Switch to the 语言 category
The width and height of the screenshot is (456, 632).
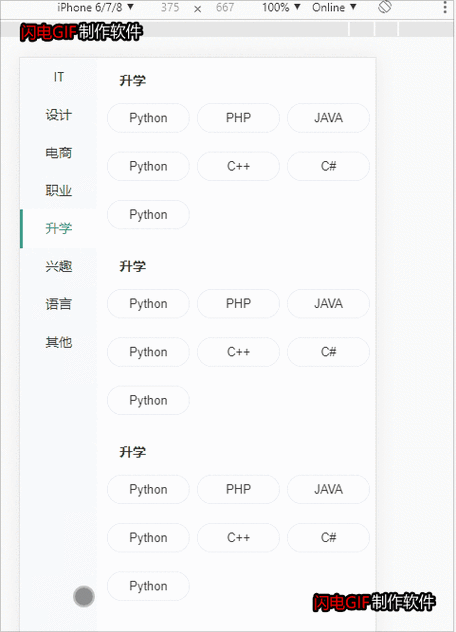[58, 304]
